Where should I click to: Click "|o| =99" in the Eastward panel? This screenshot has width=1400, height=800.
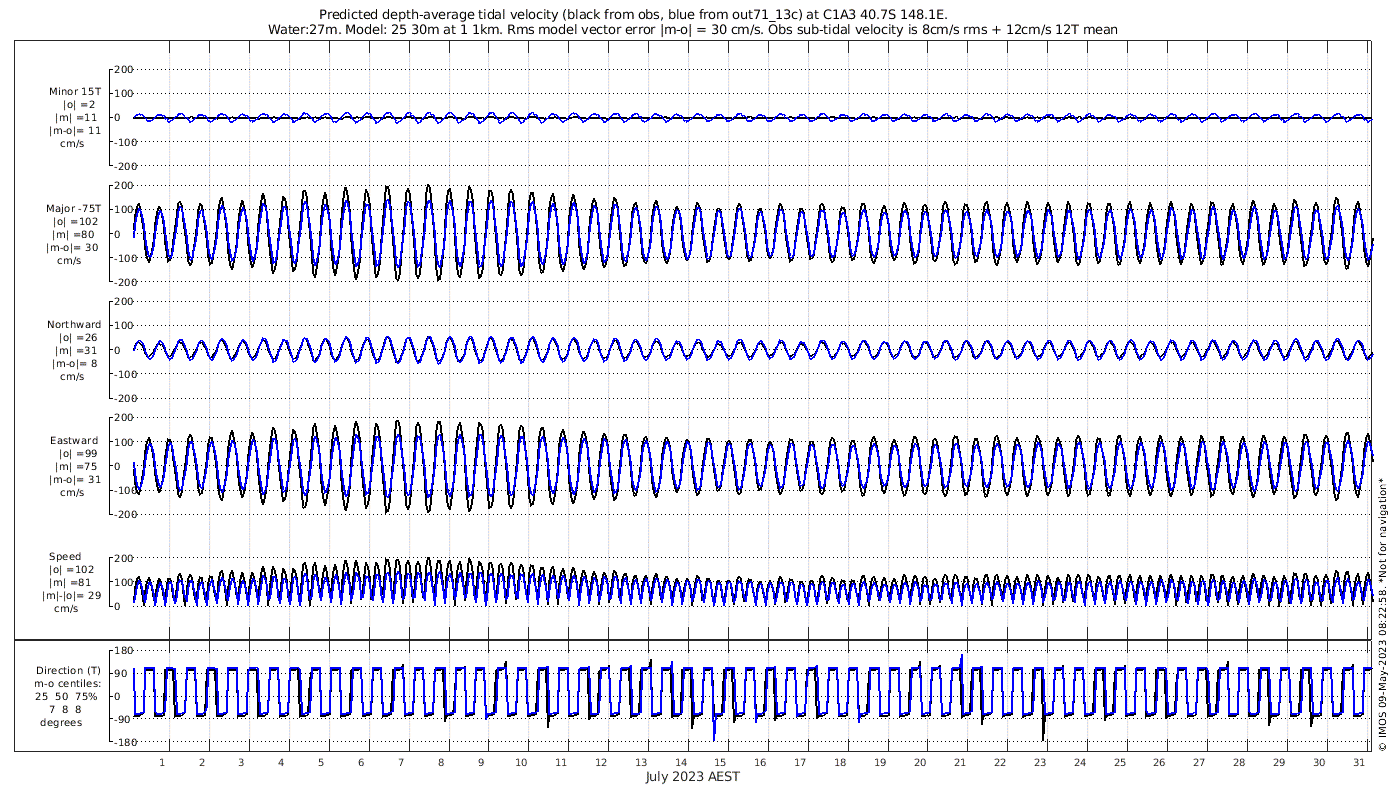(x=76, y=453)
